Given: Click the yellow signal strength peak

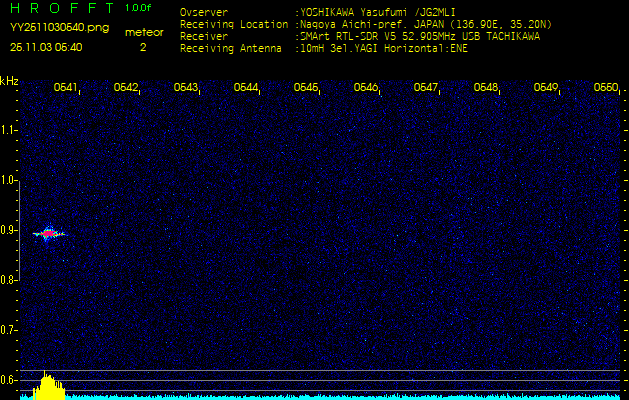Looking at the screenshot, I should point(49,386).
